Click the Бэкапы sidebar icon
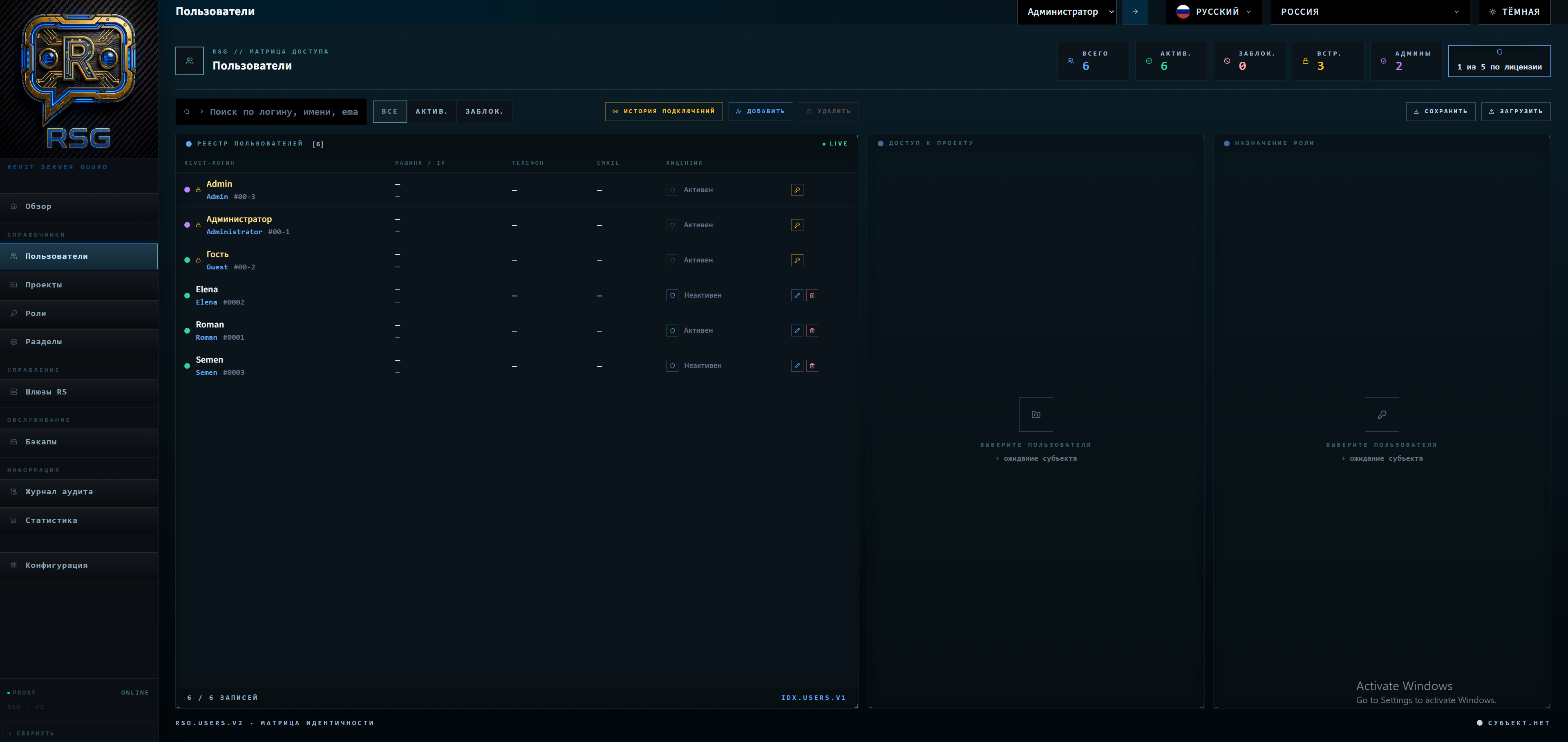The image size is (1568, 742). pyautogui.click(x=13, y=442)
